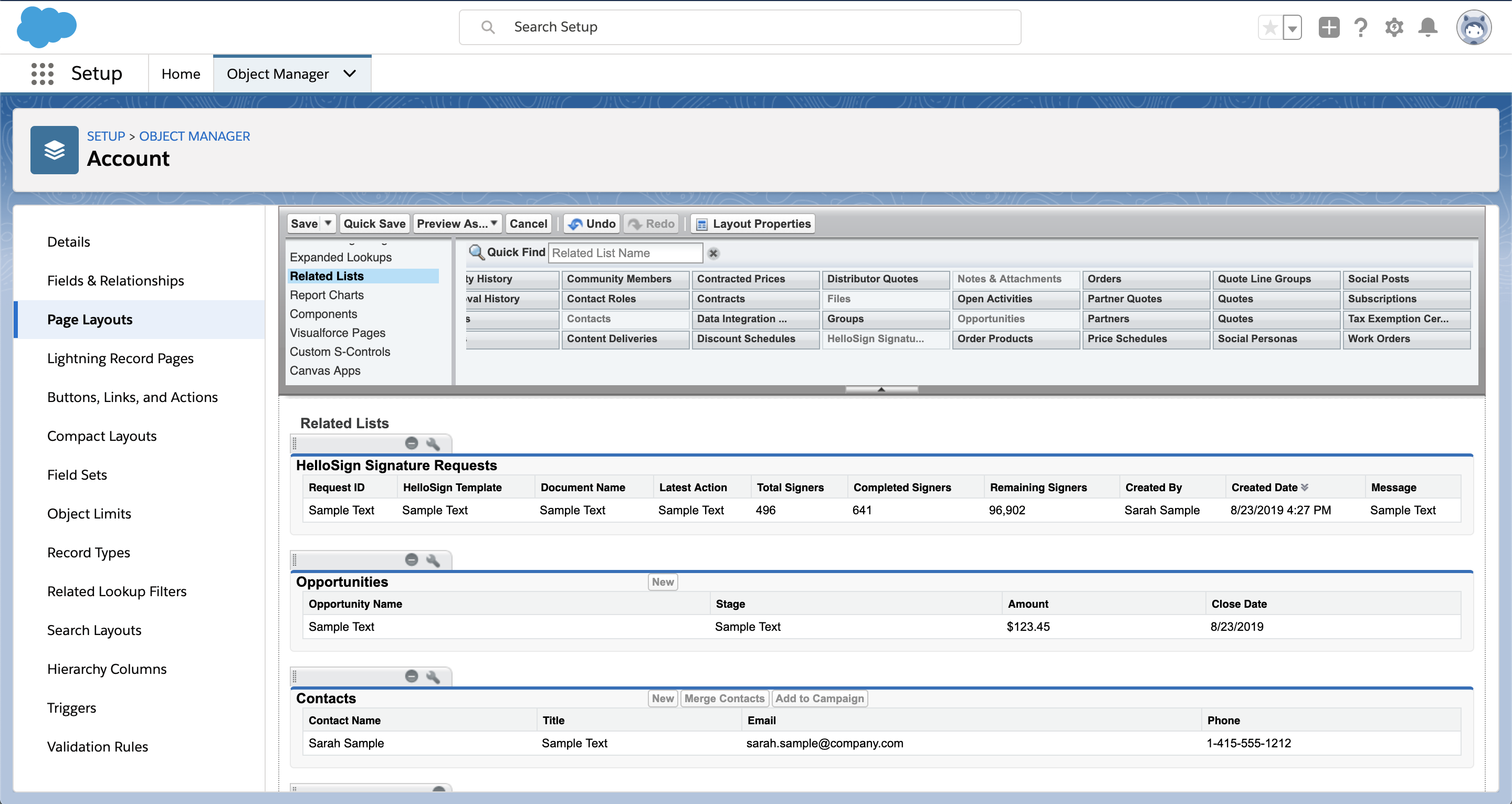Open Fields & Relationships in sidebar
This screenshot has width=1512, height=804.
[x=115, y=281]
